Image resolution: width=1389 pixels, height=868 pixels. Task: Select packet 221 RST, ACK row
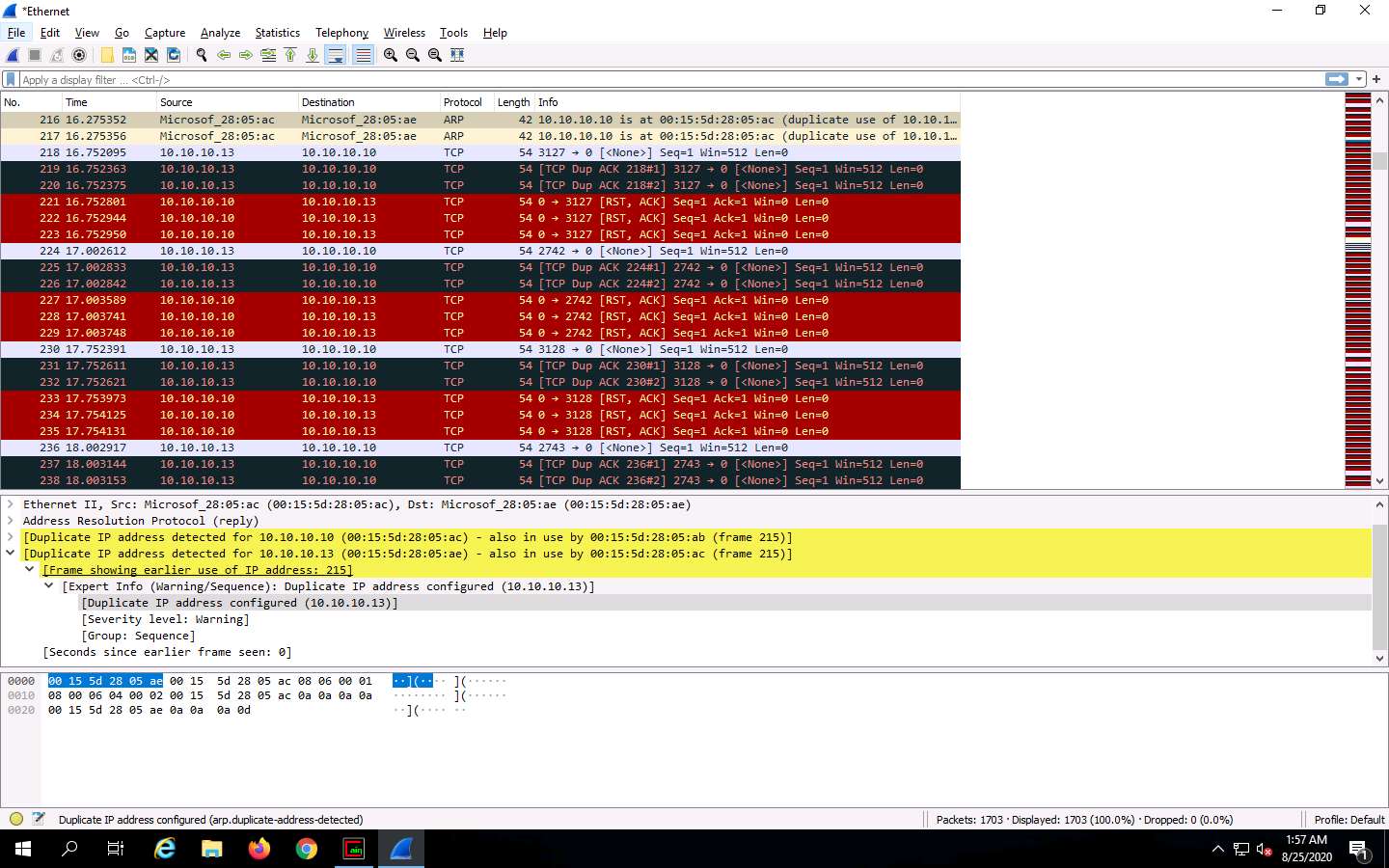click(x=480, y=202)
